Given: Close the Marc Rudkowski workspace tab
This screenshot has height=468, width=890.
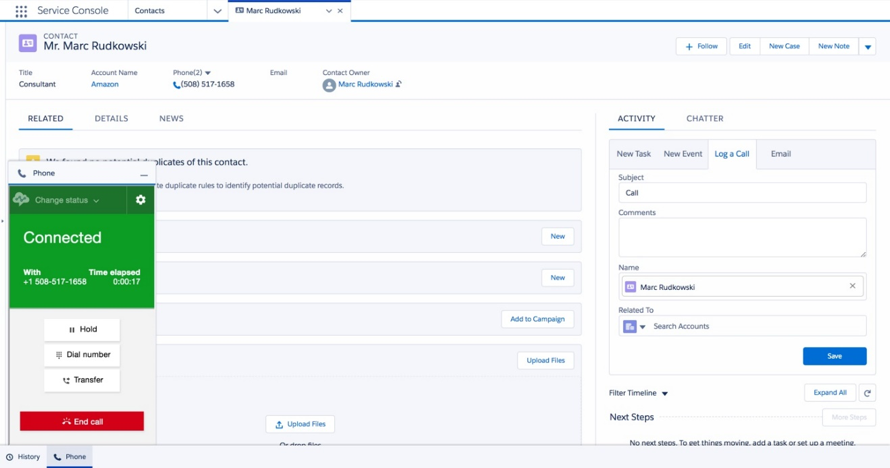Looking at the screenshot, I should tap(340, 11).
